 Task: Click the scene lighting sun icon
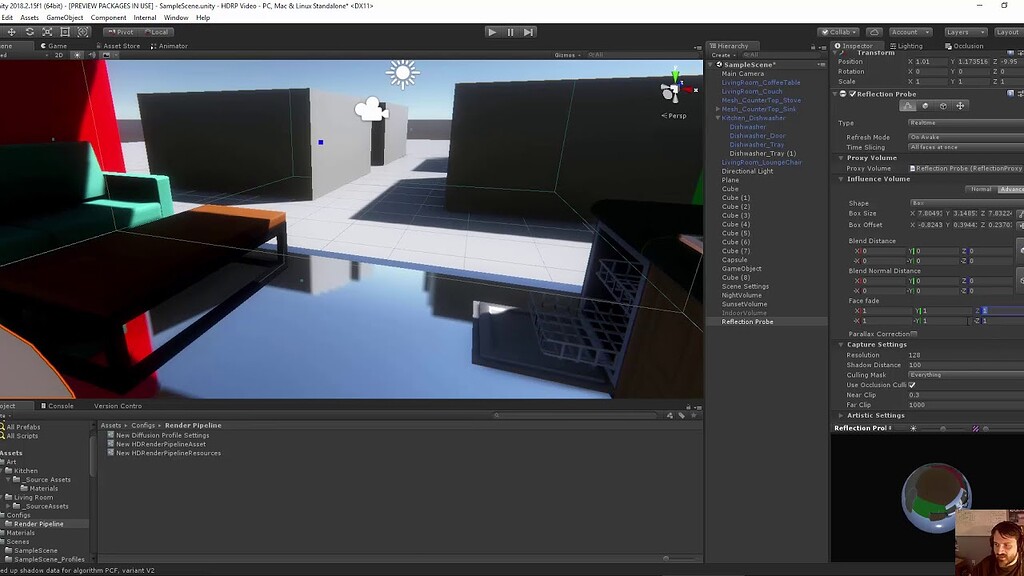(x=78, y=54)
